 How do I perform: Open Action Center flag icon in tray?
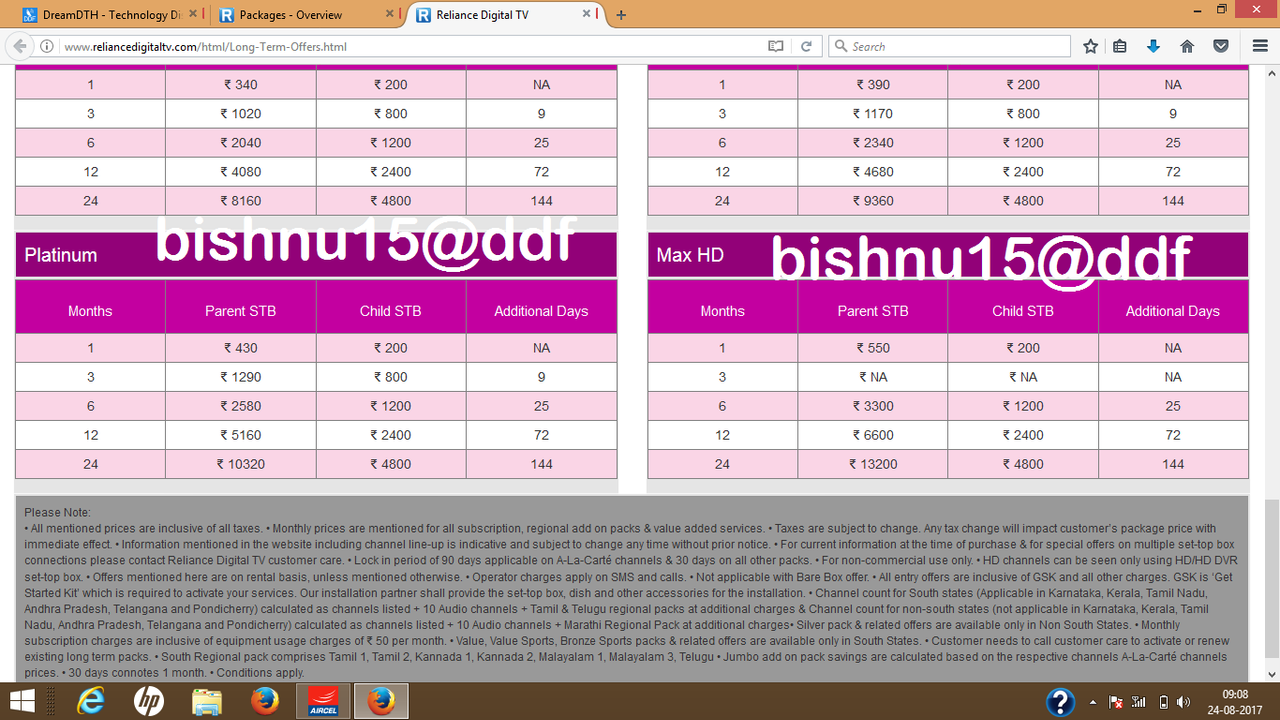tap(1116, 702)
